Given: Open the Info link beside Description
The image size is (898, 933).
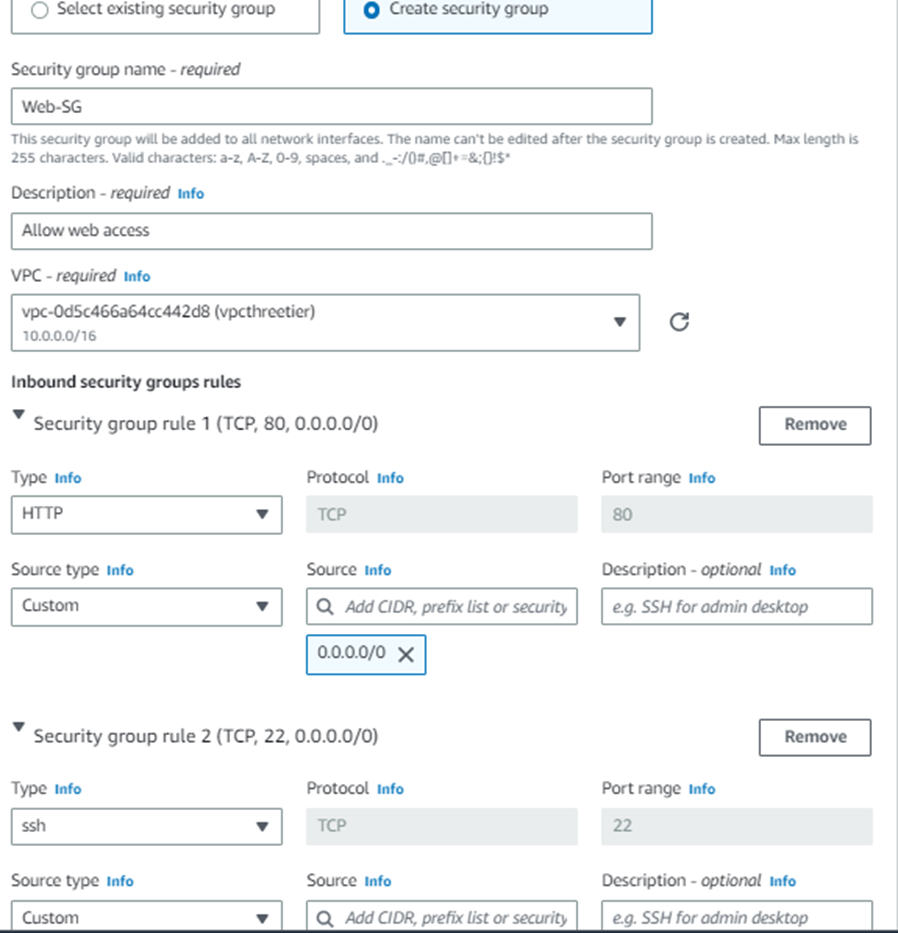Looking at the screenshot, I should 190,193.
